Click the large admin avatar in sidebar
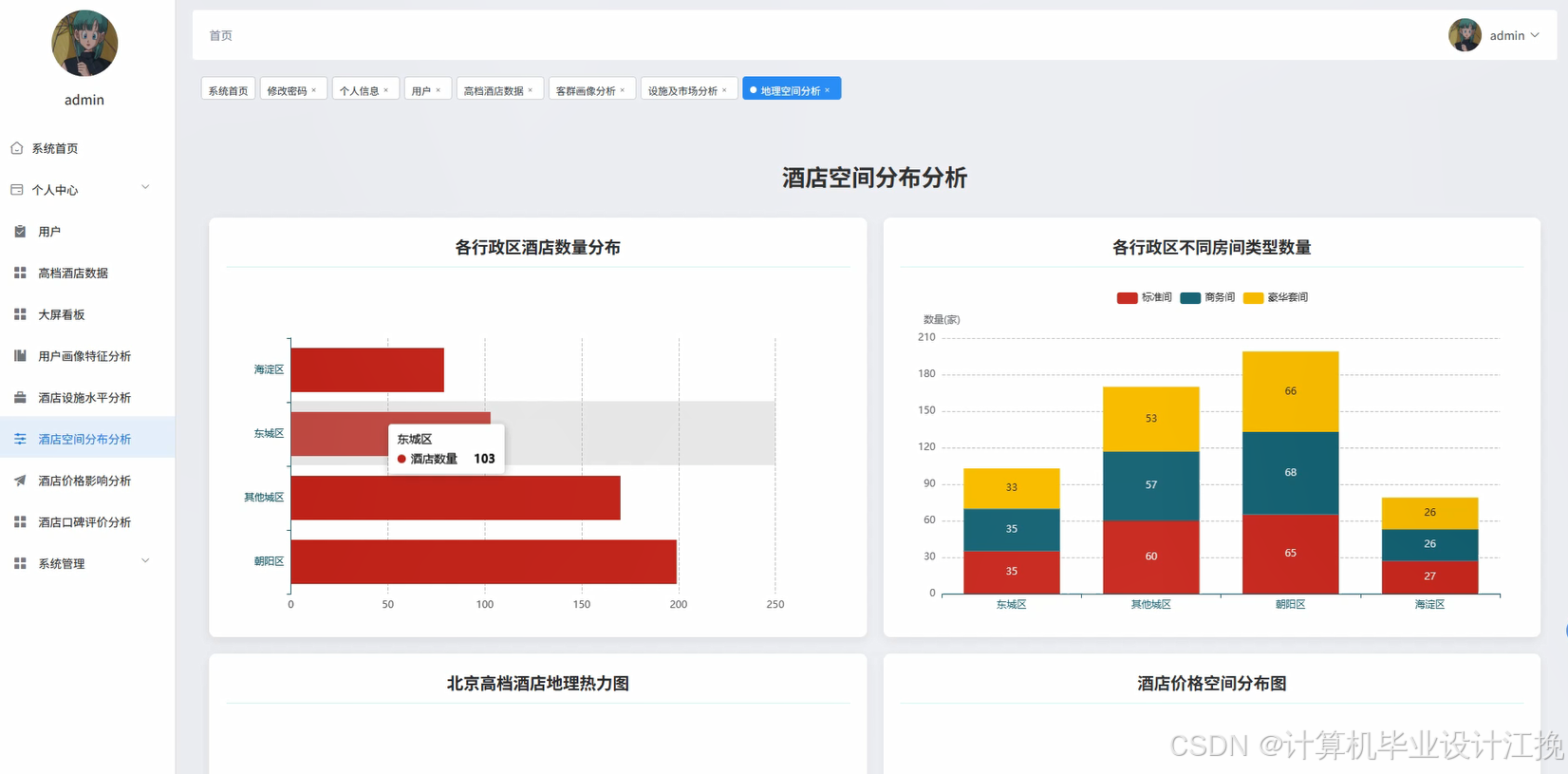 tap(84, 44)
